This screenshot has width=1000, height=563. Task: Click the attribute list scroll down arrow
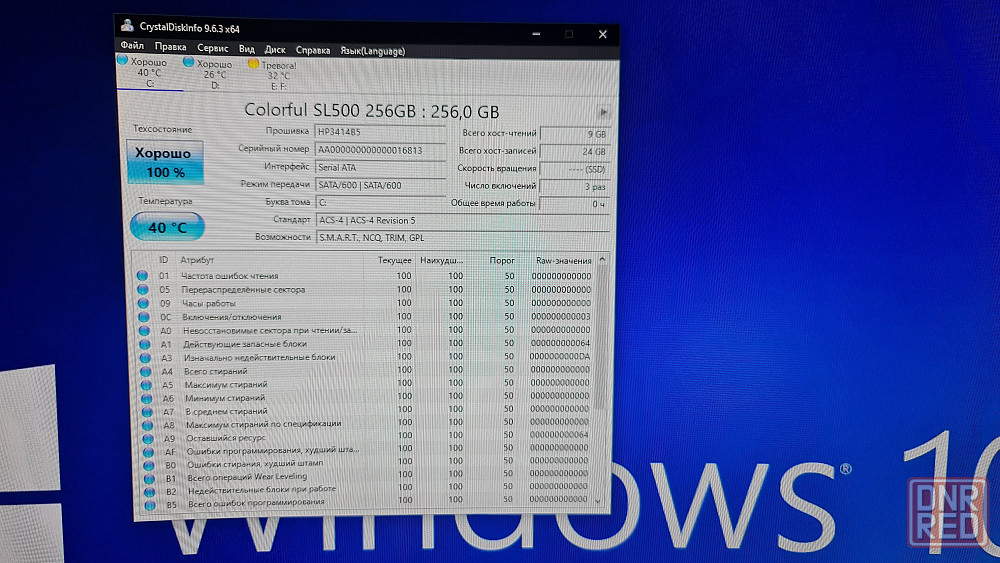click(x=598, y=501)
